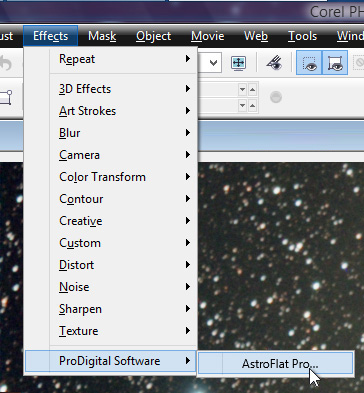
Task: Click lower property bar down spinner
Action: (x=242, y=106)
